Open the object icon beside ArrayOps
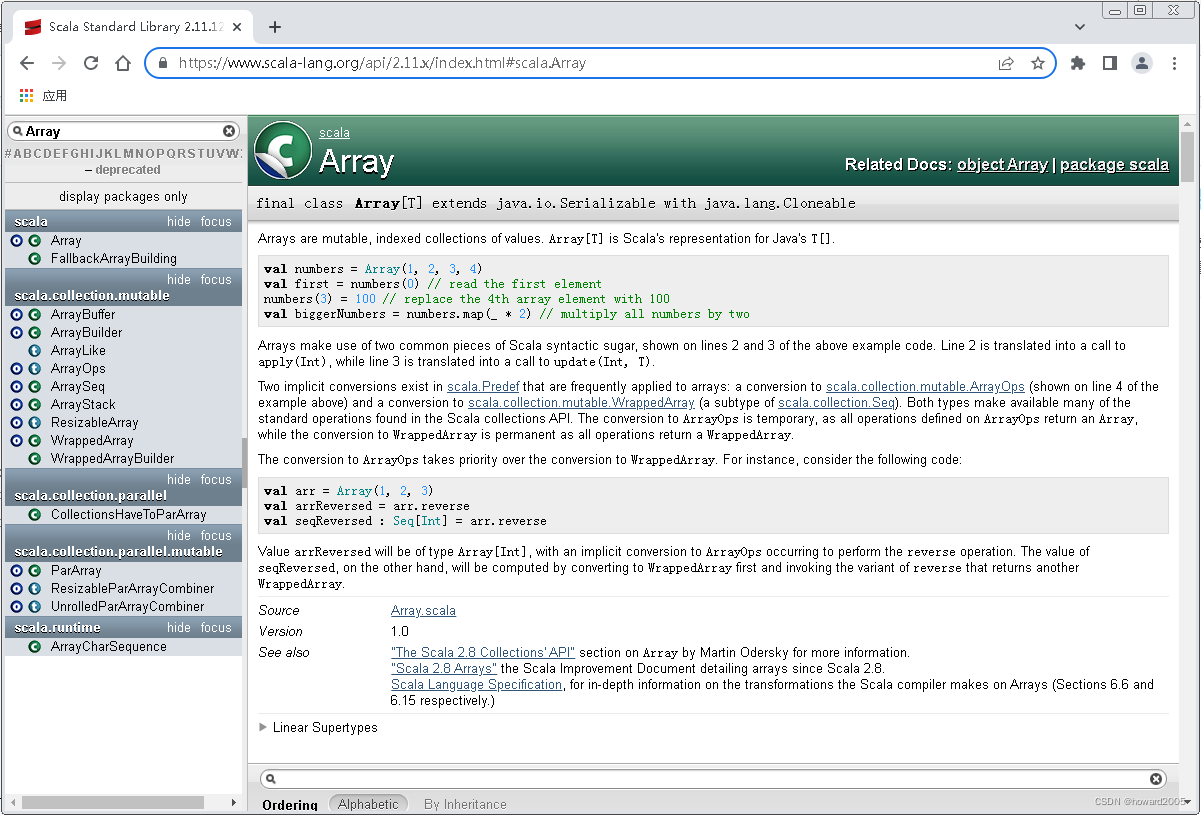Screen dimensions: 1201x815 pyautogui.click(x=17, y=369)
